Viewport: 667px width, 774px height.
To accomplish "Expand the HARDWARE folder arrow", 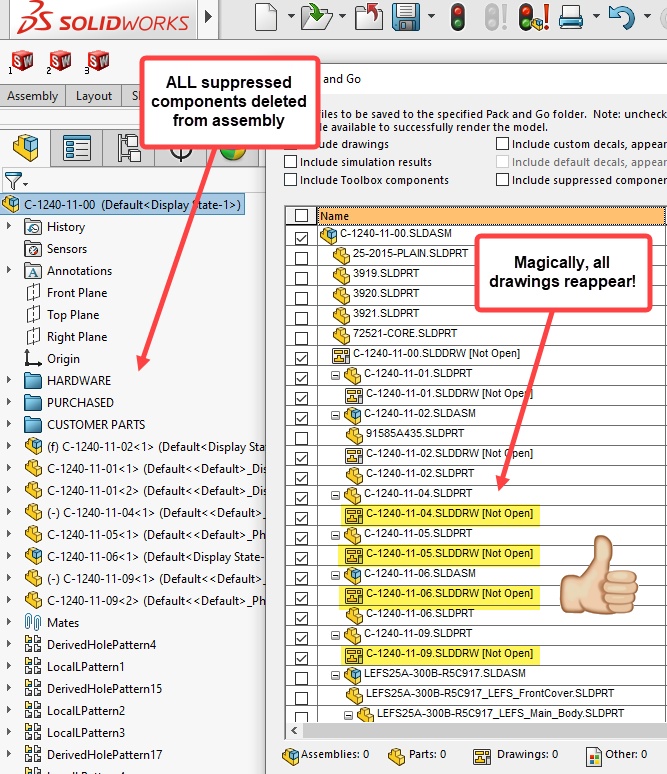I will point(9,380).
